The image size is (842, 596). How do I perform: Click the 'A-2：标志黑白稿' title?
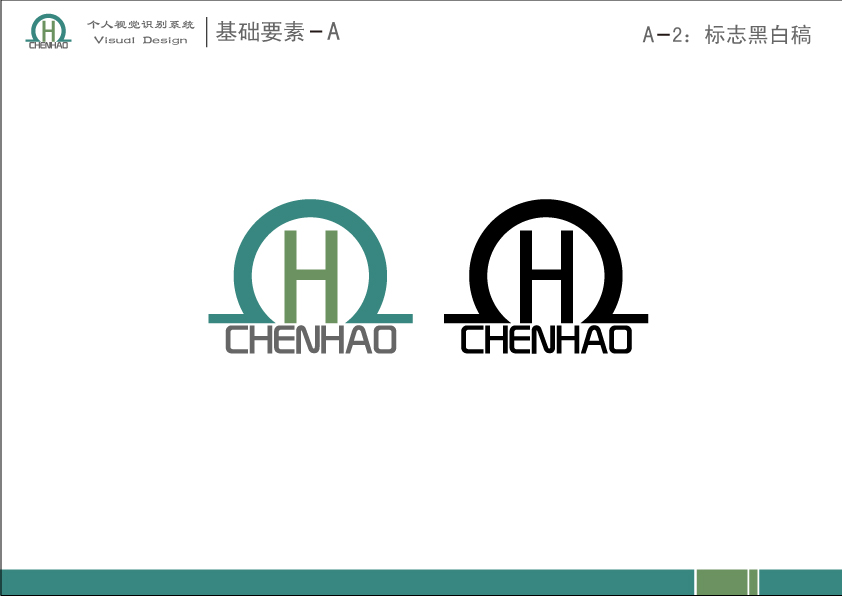tap(727, 35)
